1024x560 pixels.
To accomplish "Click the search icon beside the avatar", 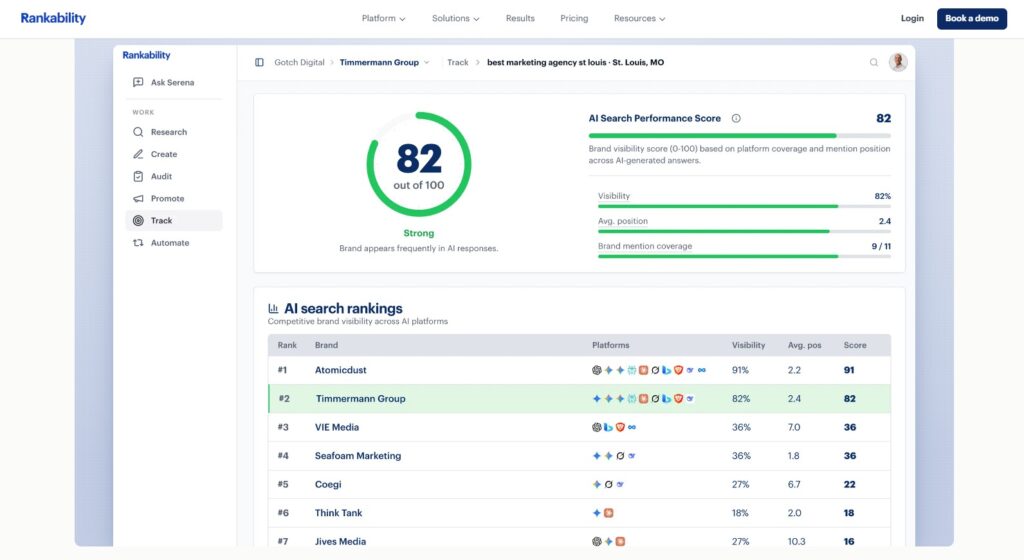I will pyautogui.click(x=874, y=63).
